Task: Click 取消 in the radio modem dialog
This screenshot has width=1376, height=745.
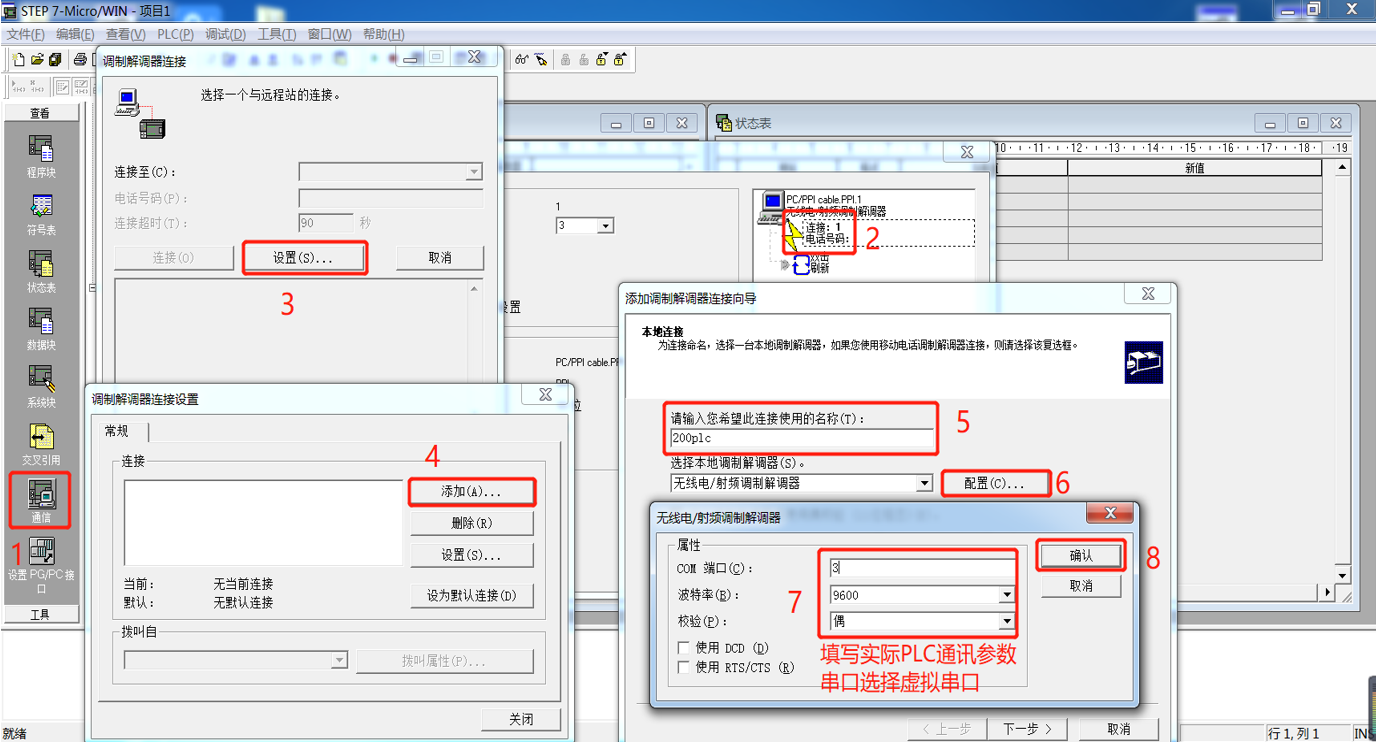Action: pos(1081,586)
